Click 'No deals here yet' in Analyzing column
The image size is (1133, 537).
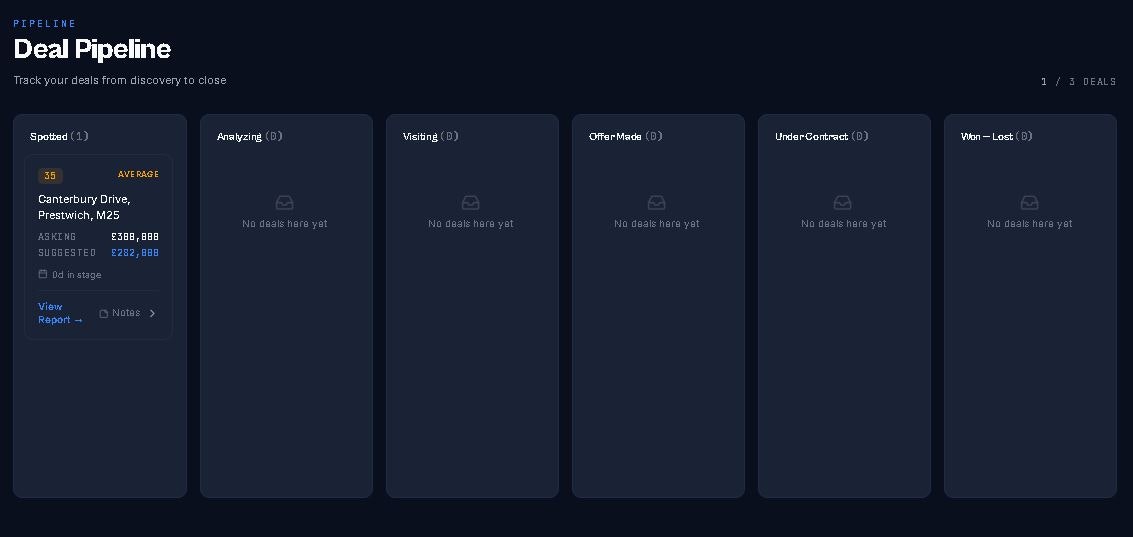[285, 223]
